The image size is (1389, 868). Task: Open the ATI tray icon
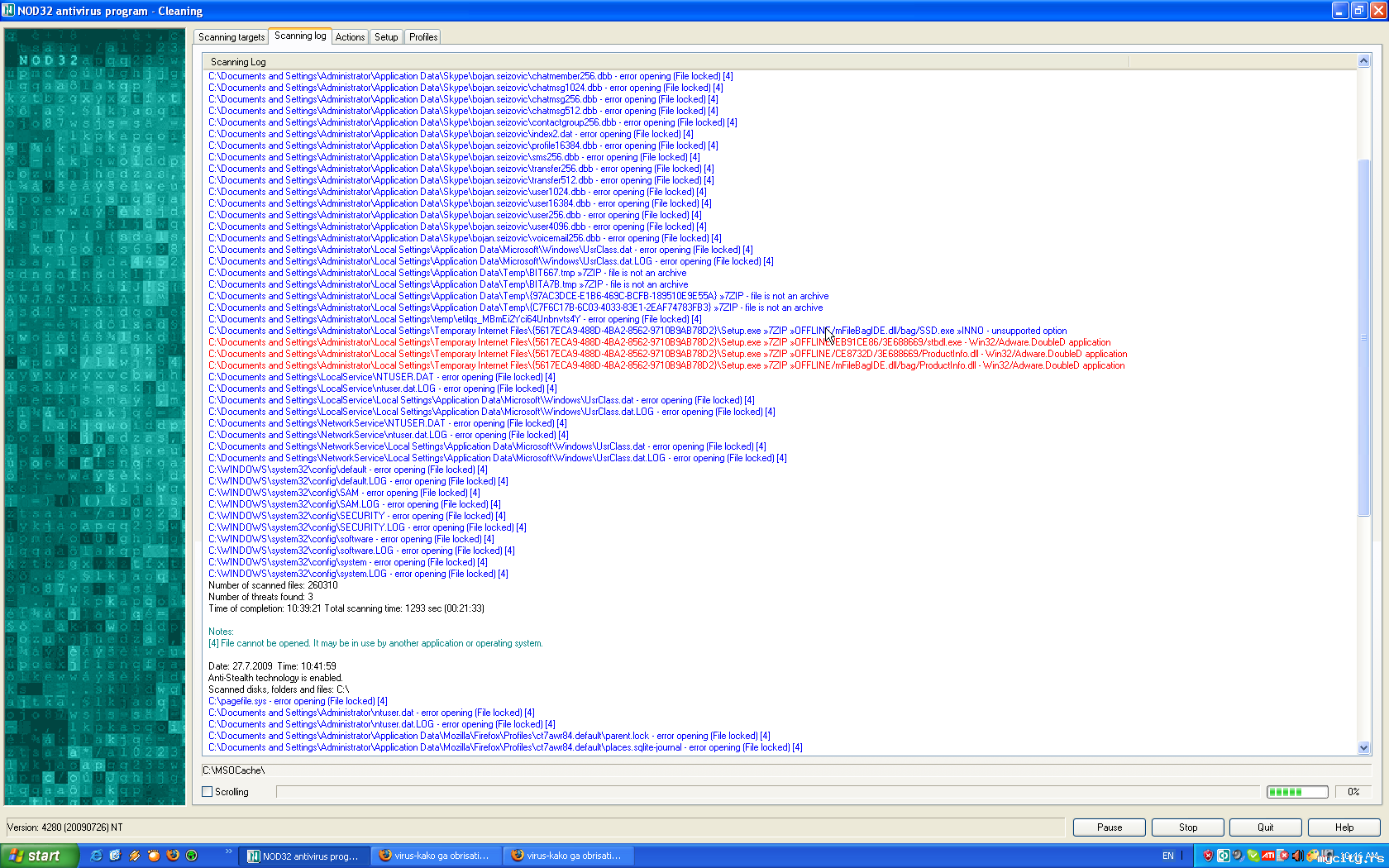tap(1267, 856)
